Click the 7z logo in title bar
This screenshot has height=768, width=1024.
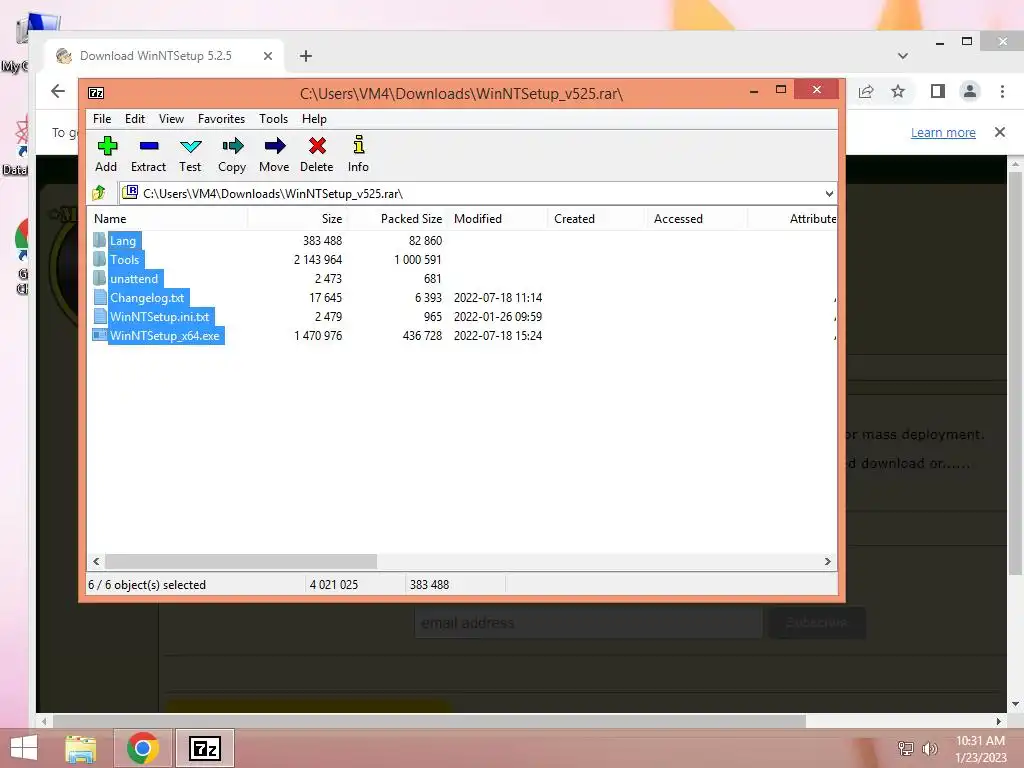(x=96, y=93)
